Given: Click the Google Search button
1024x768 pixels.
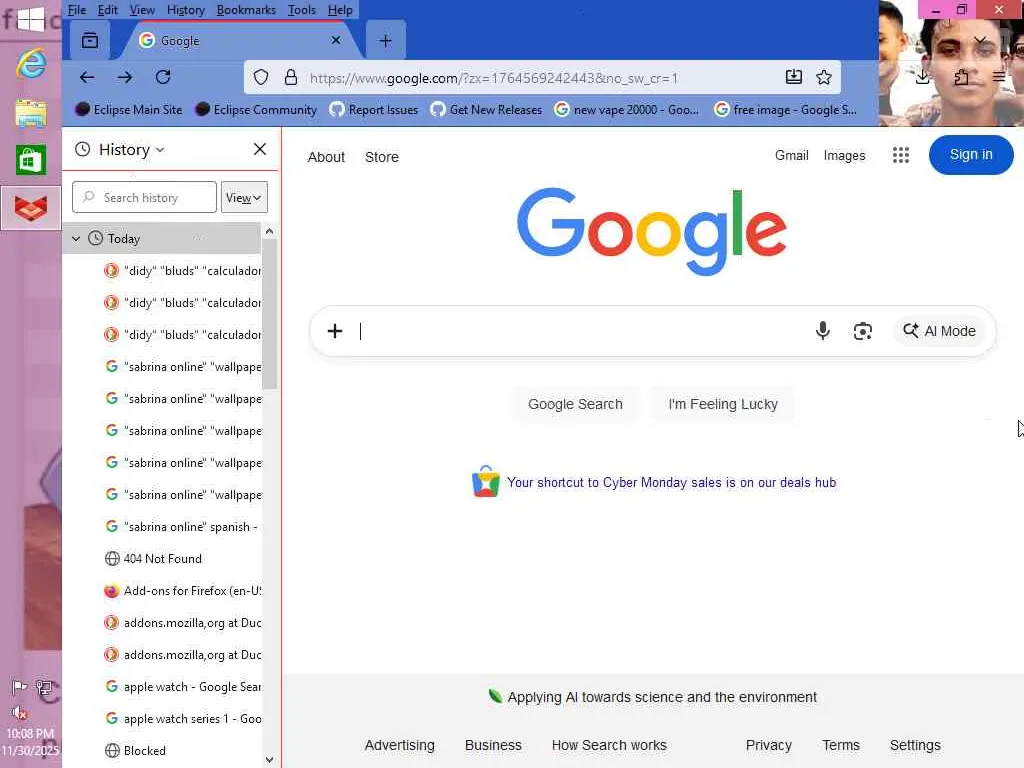Looking at the screenshot, I should click(575, 404).
